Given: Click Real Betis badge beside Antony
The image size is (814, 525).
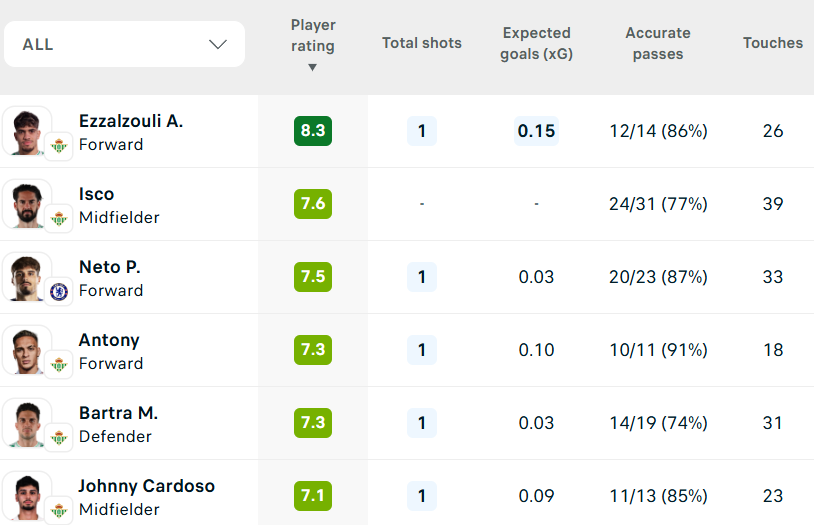Looking at the screenshot, I should tap(59, 365).
